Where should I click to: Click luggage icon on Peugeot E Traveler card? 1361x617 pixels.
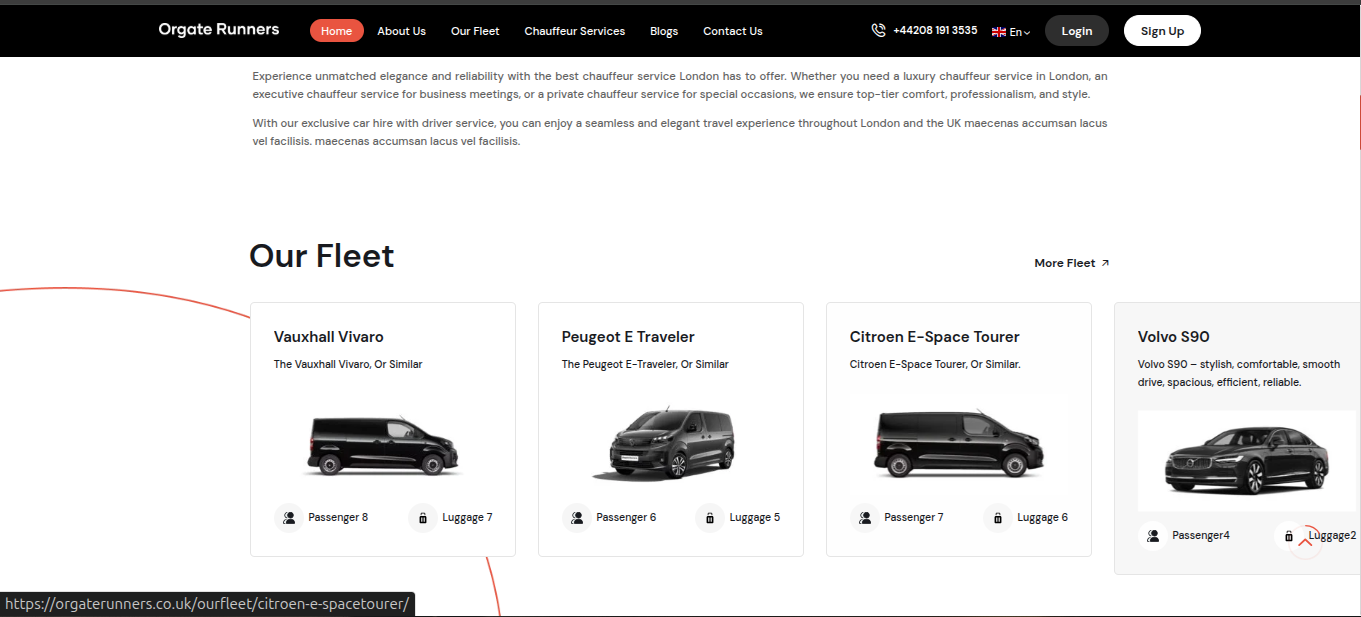point(710,518)
